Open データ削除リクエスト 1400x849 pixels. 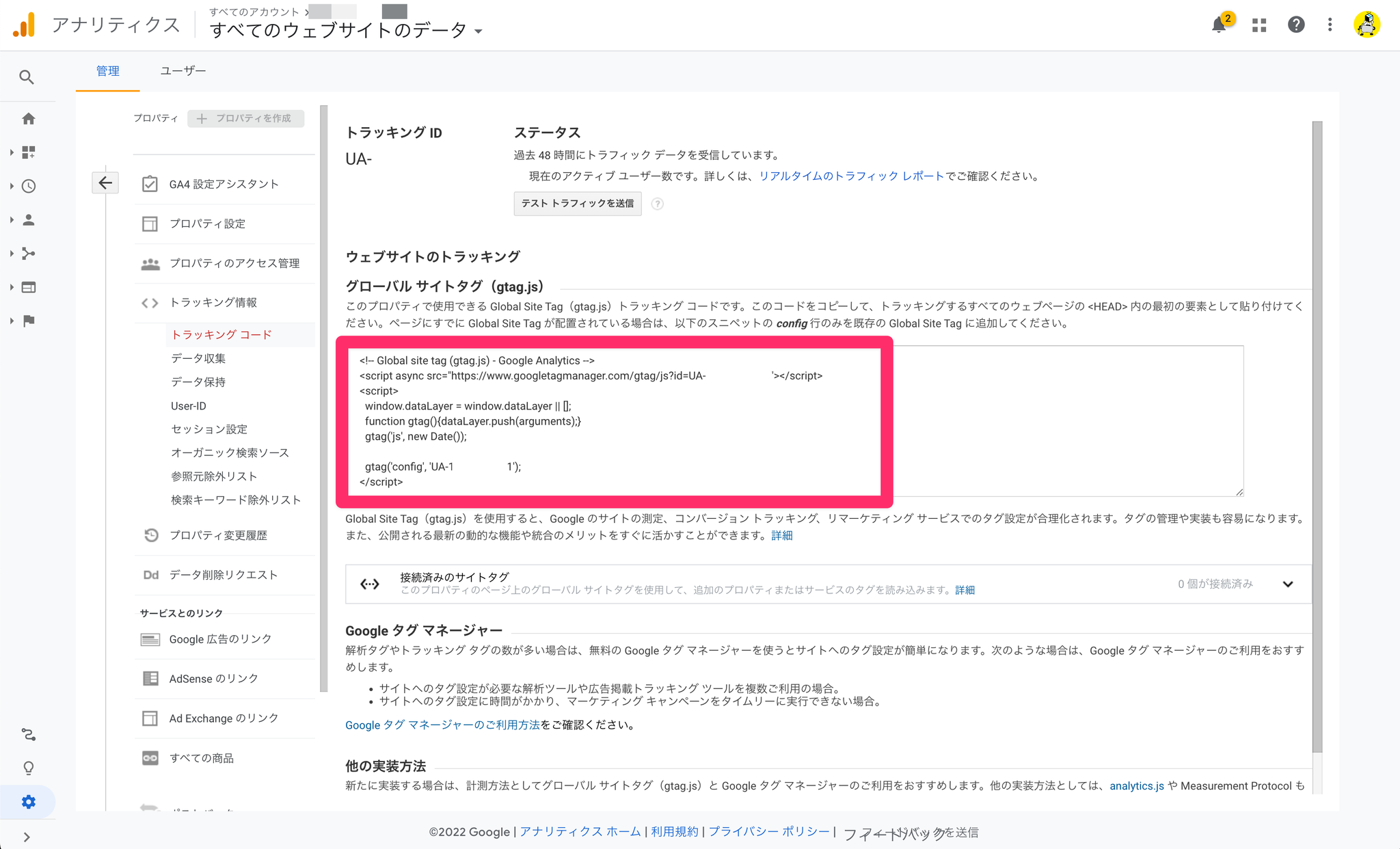(224, 576)
